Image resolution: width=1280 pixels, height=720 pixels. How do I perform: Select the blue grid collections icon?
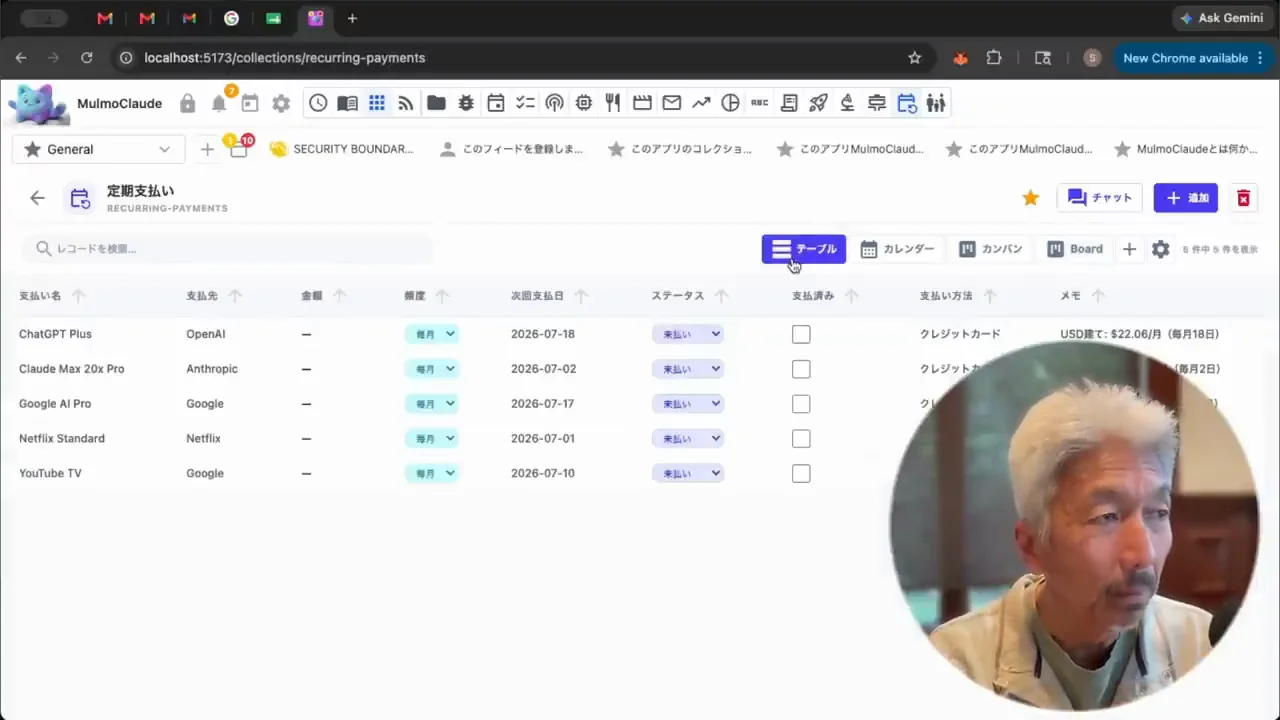tap(377, 103)
